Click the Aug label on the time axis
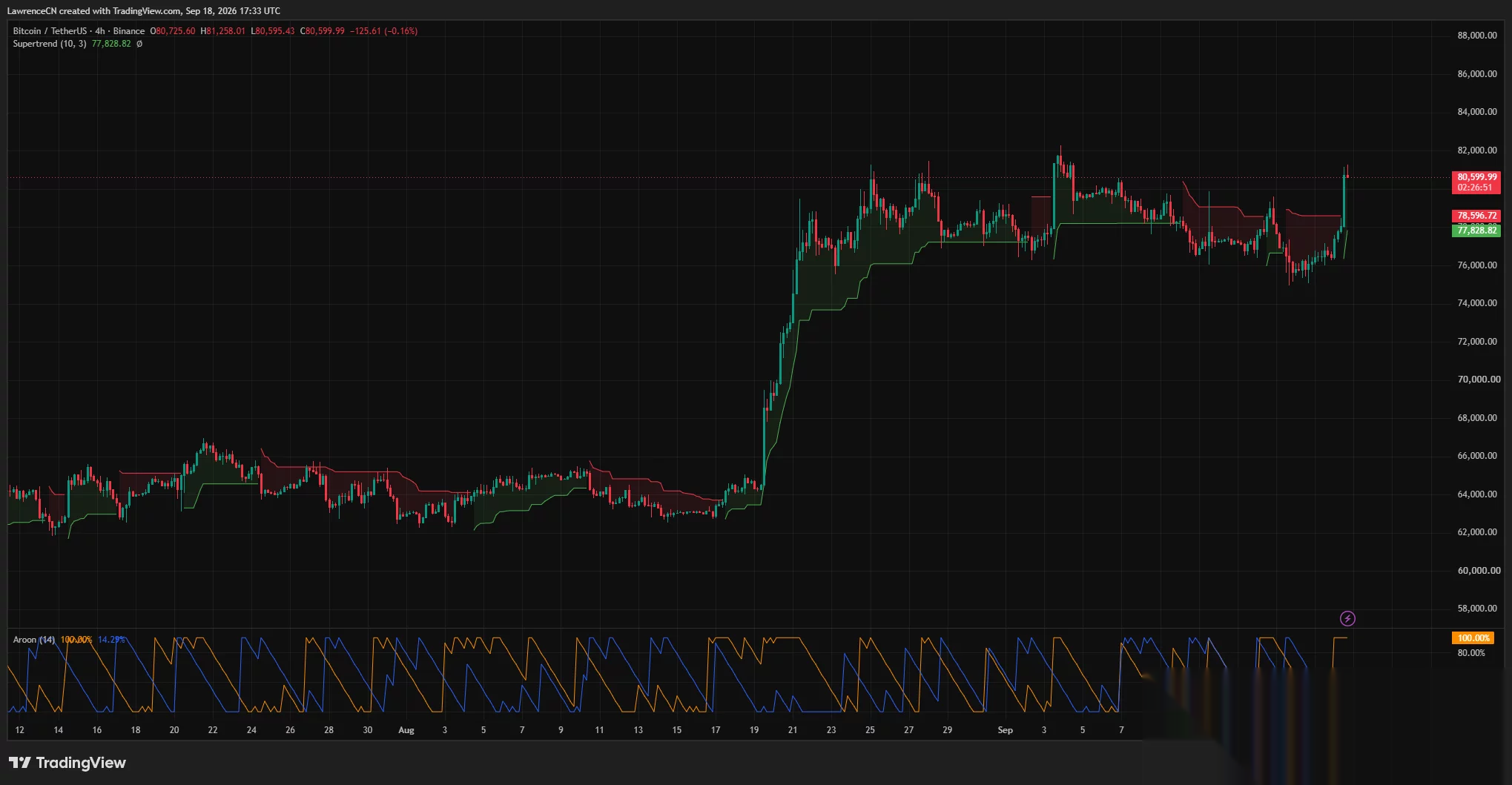Viewport: 1512px width, 785px height. point(406,730)
